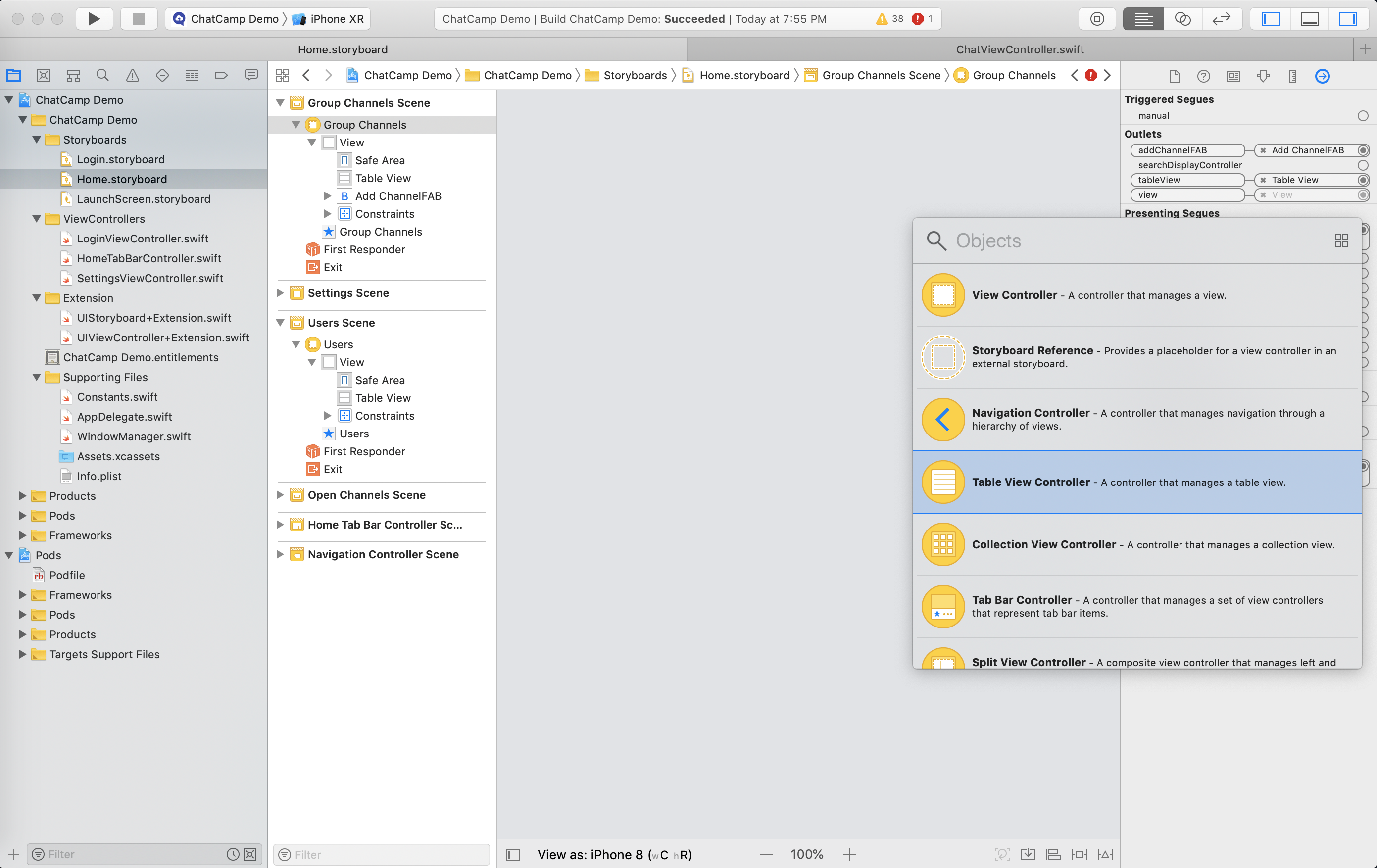The image size is (1377, 868).
Task: Select Group Channels Scene in jump bar
Action: [x=873, y=76]
